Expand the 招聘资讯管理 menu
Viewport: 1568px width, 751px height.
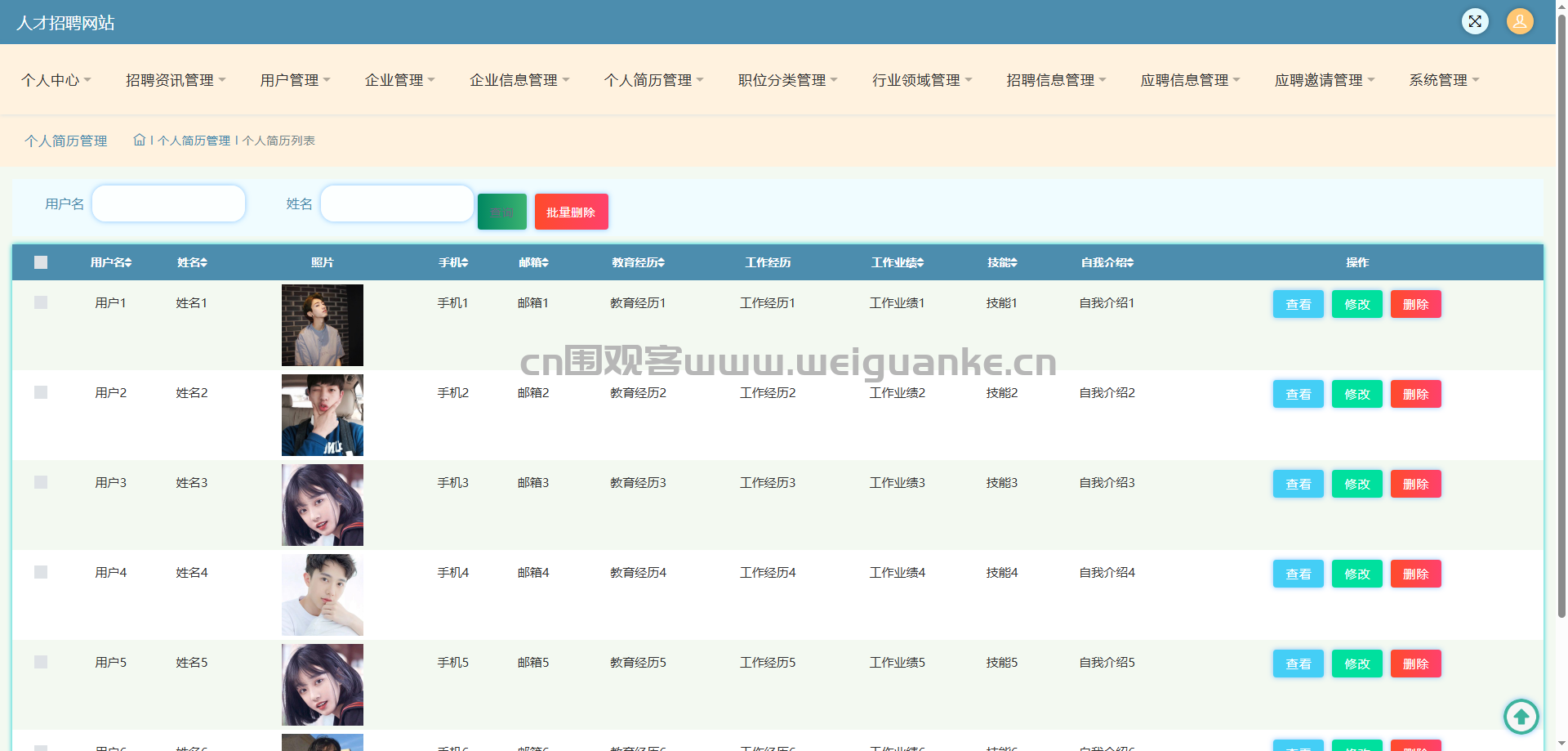coord(176,80)
